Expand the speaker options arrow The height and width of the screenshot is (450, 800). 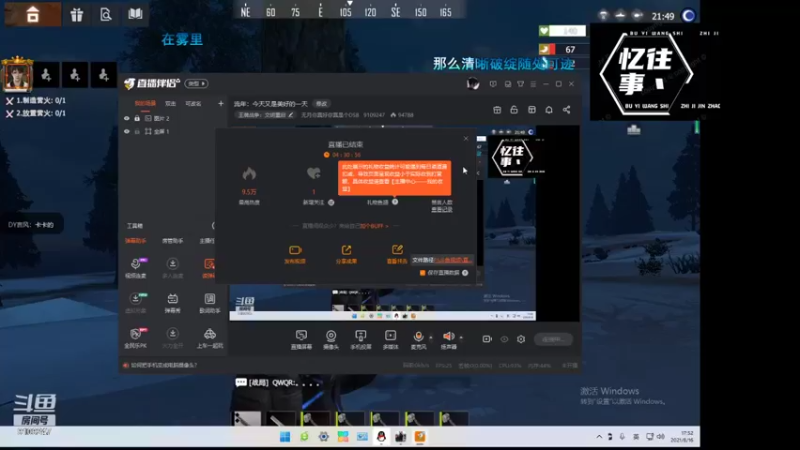point(461,337)
